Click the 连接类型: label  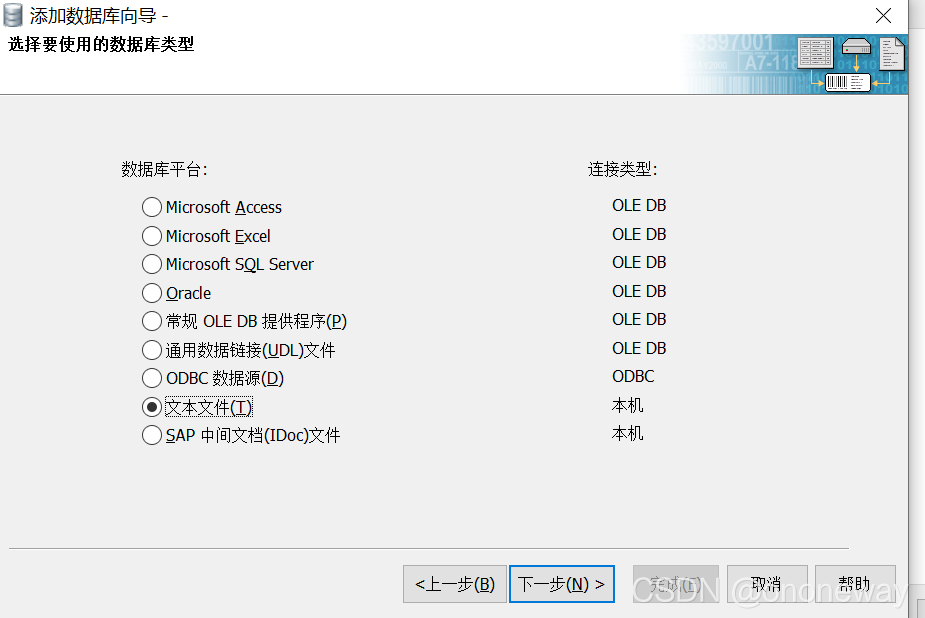click(x=622, y=169)
